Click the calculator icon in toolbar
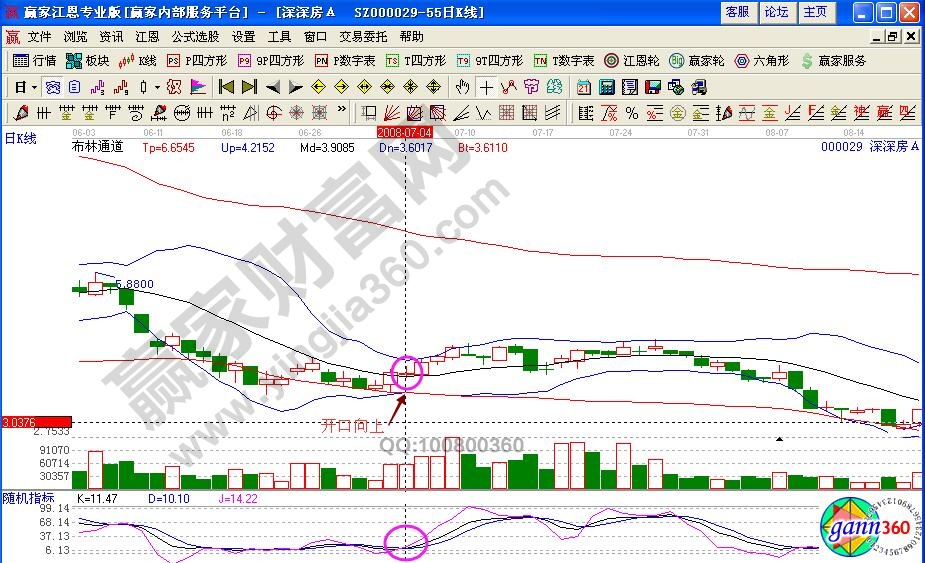Screen dimensions: 925x563 point(606,87)
